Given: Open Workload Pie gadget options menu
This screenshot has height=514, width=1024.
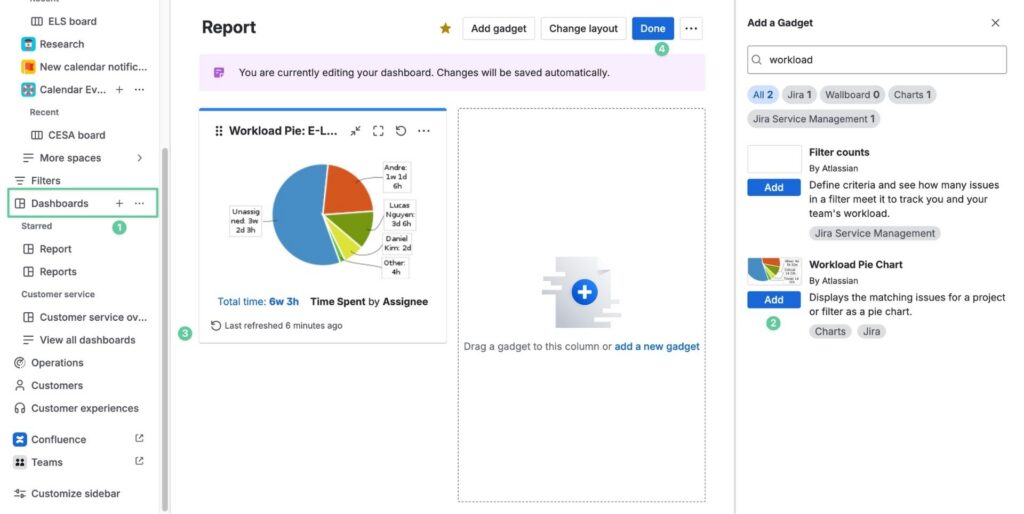Looking at the screenshot, I should 424,131.
